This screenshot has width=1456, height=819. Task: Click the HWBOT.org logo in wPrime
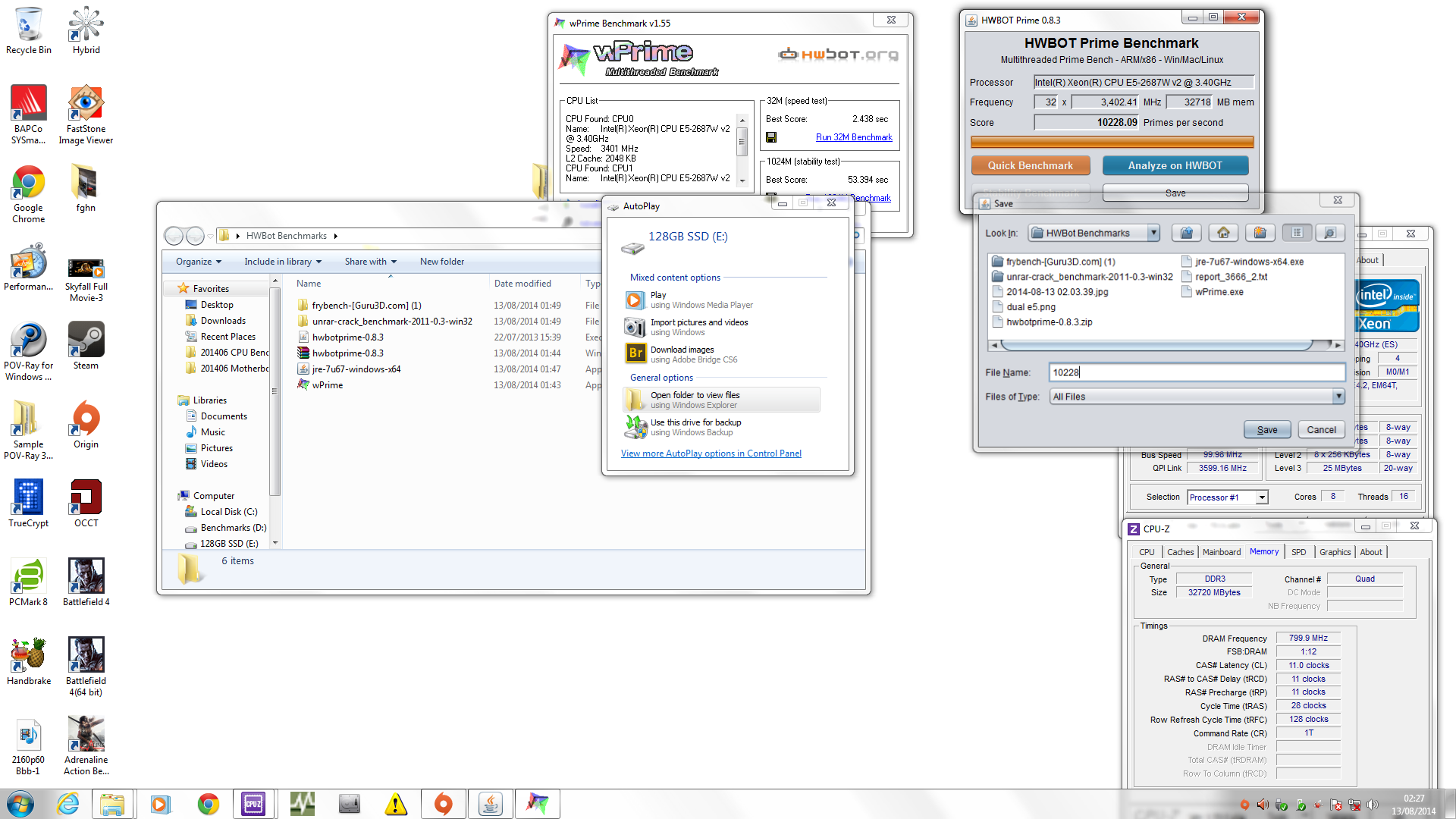tap(838, 54)
